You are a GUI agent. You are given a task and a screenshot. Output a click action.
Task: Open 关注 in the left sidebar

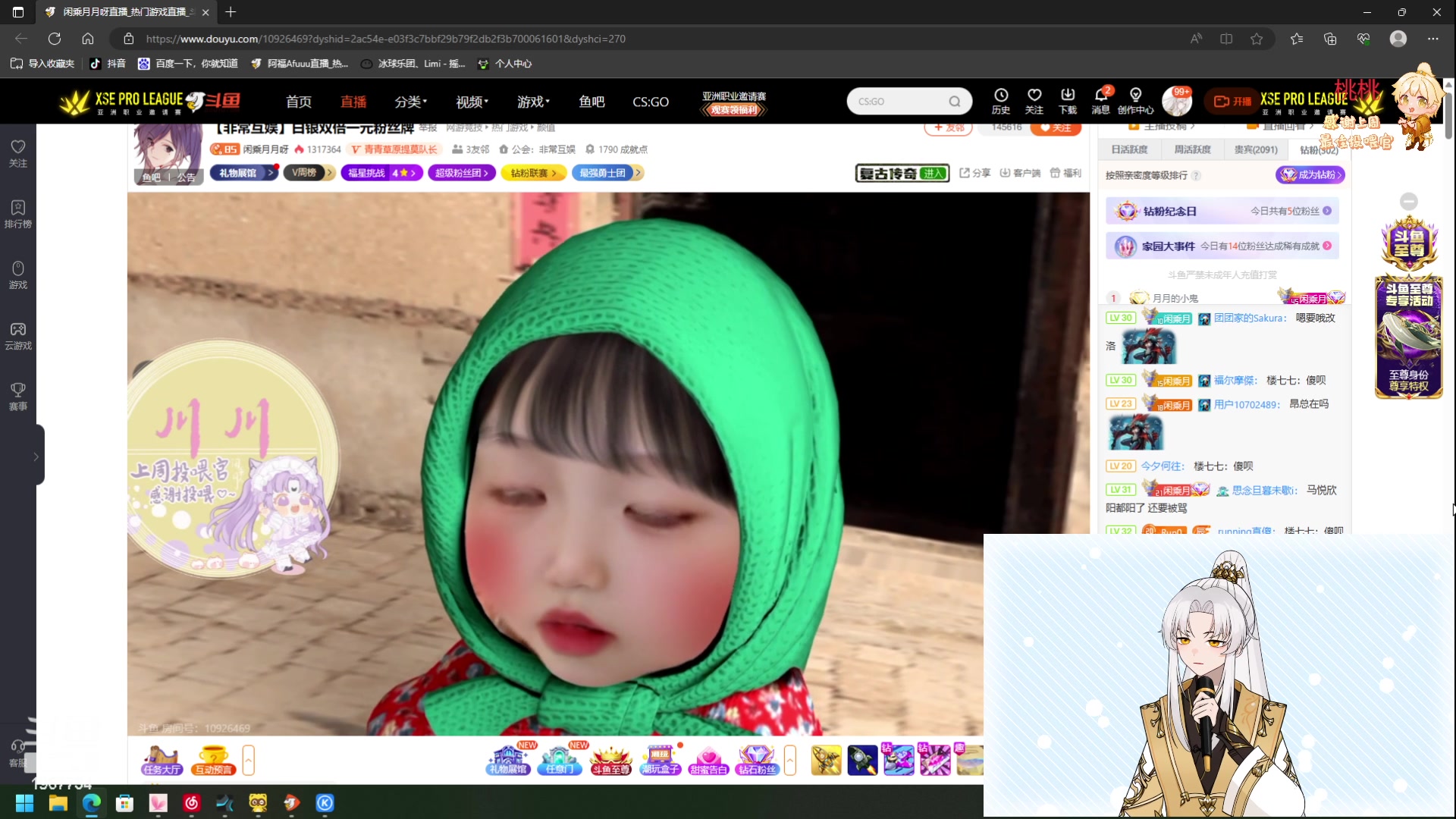click(x=18, y=152)
